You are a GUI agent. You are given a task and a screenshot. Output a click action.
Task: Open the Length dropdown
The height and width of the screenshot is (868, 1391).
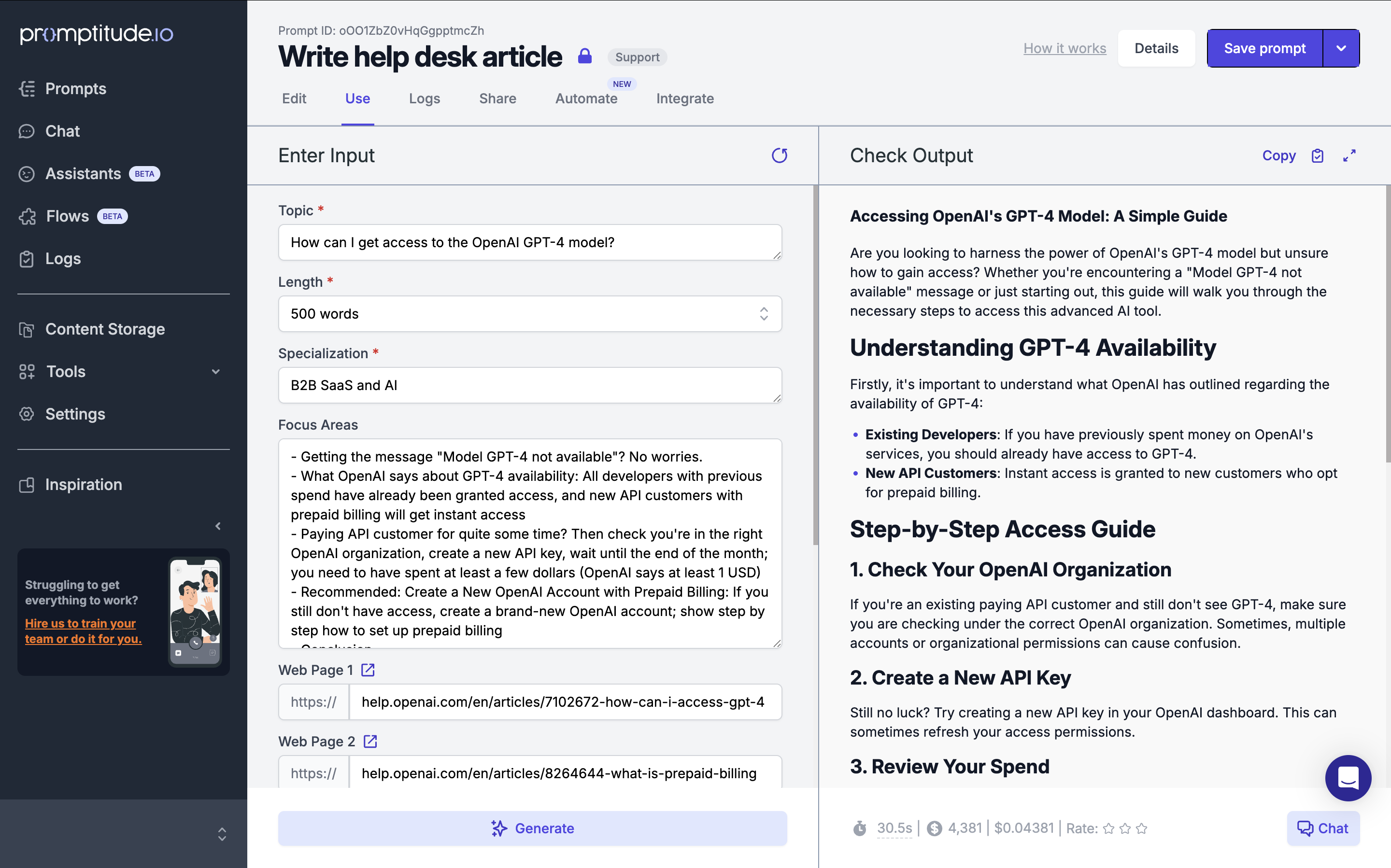click(x=529, y=313)
